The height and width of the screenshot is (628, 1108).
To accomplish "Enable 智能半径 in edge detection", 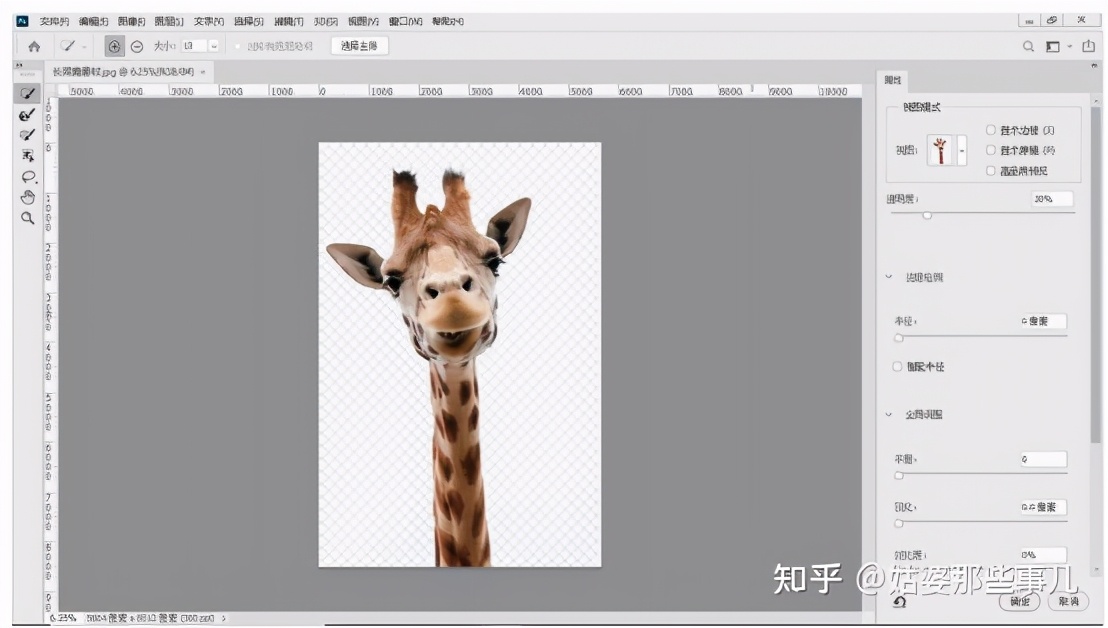I will pos(897,366).
